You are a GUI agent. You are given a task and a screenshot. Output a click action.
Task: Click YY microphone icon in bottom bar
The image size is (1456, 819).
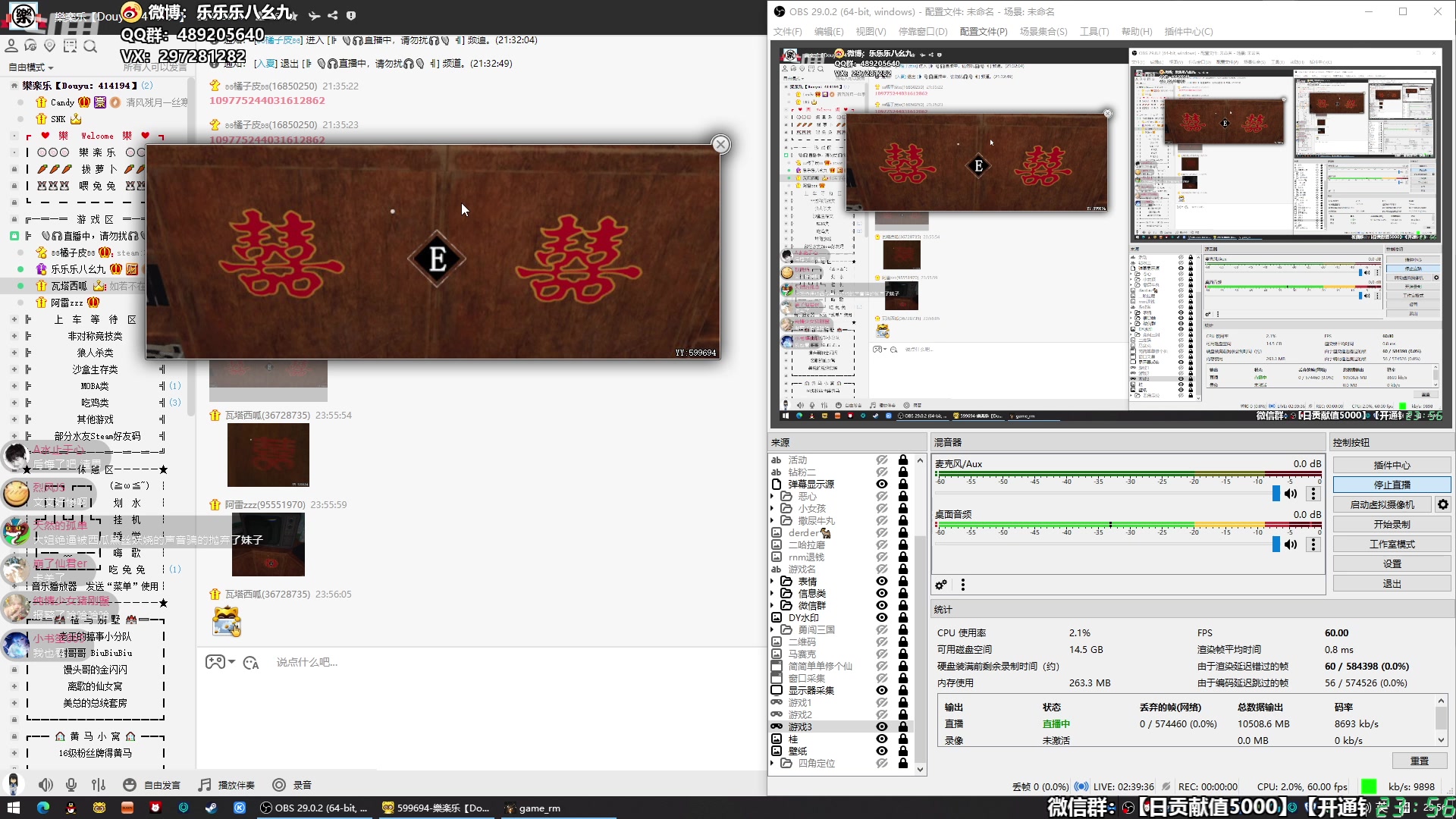tap(71, 785)
